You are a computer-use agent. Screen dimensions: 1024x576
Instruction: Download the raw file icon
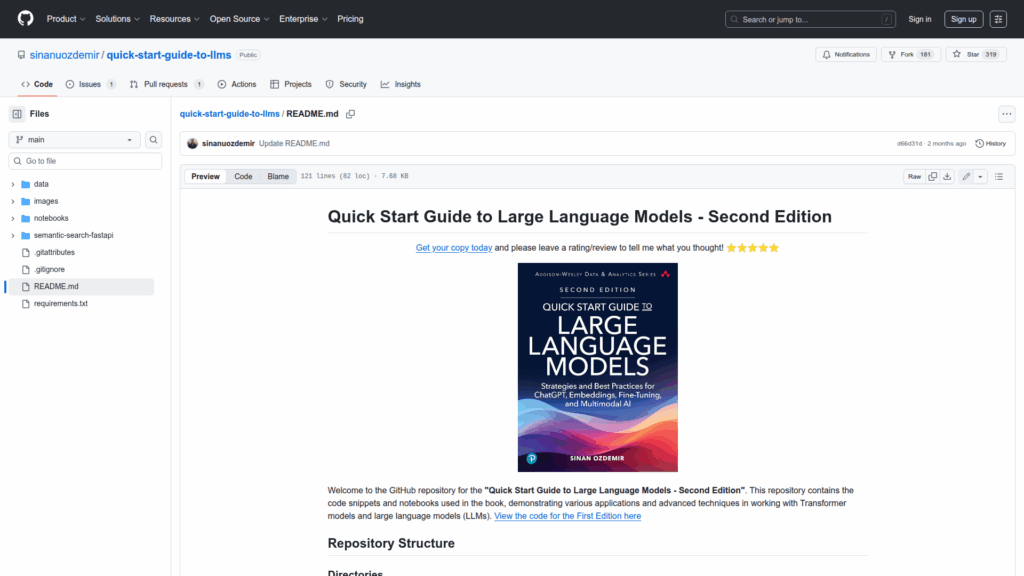948,176
